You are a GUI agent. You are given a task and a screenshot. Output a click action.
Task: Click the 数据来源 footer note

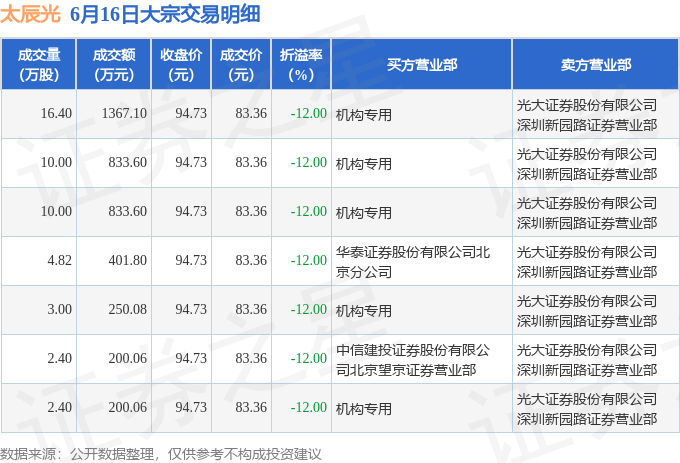pyautogui.click(x=160, y=454)
